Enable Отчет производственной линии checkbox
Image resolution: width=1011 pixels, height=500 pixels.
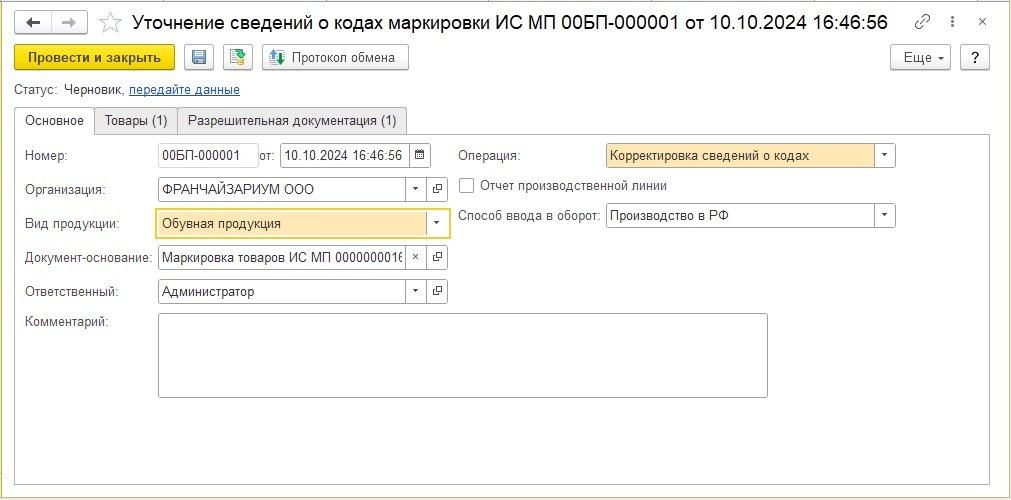click(466, 185)
